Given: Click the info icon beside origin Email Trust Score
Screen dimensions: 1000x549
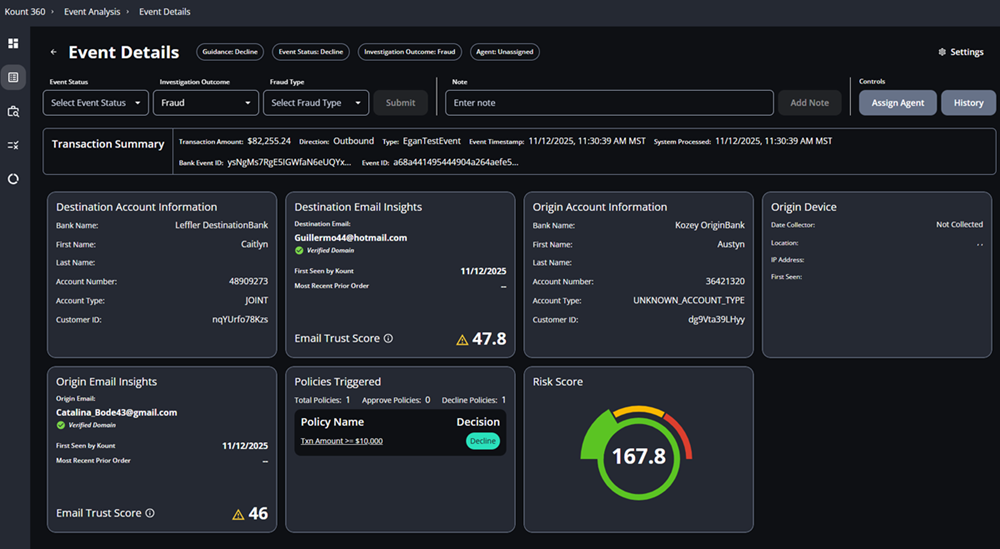Looking at the screenshot, I should coord(150,513).
